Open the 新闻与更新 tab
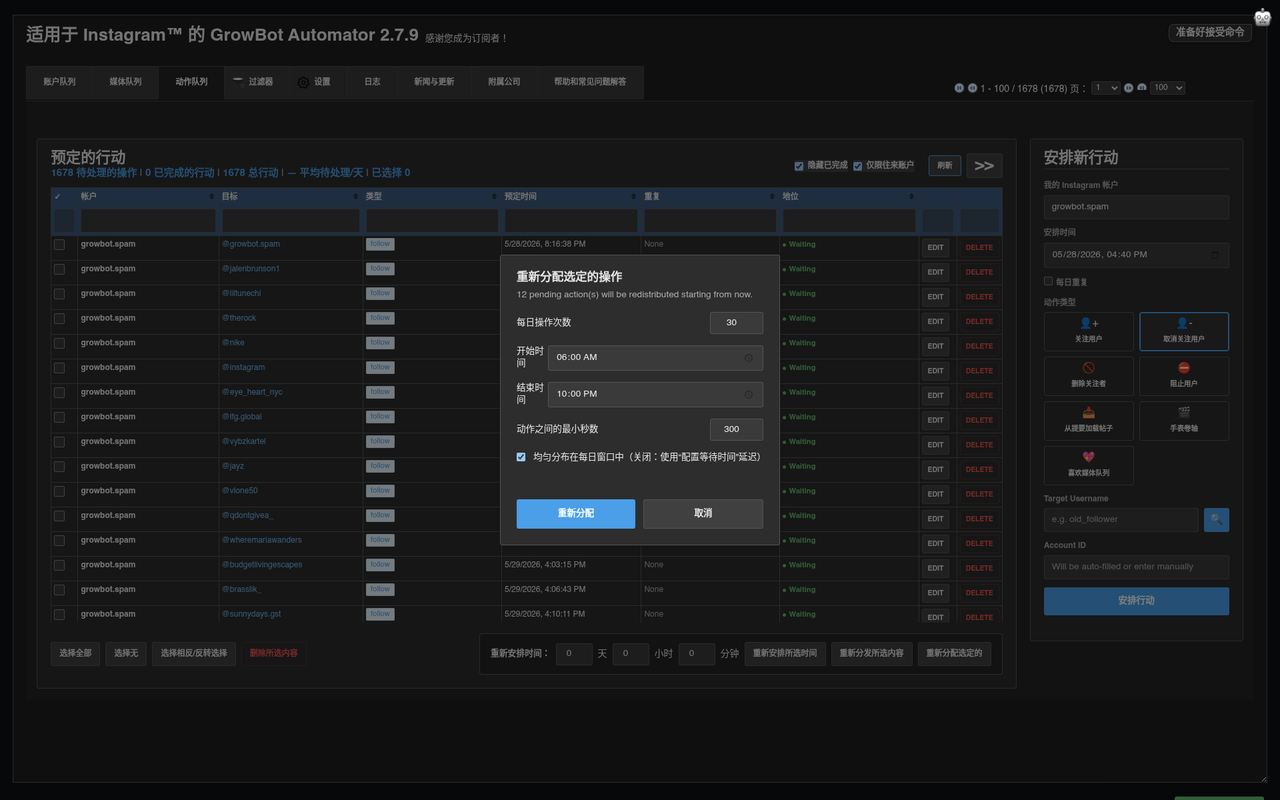1280x800 pixels. coord(434,82)
